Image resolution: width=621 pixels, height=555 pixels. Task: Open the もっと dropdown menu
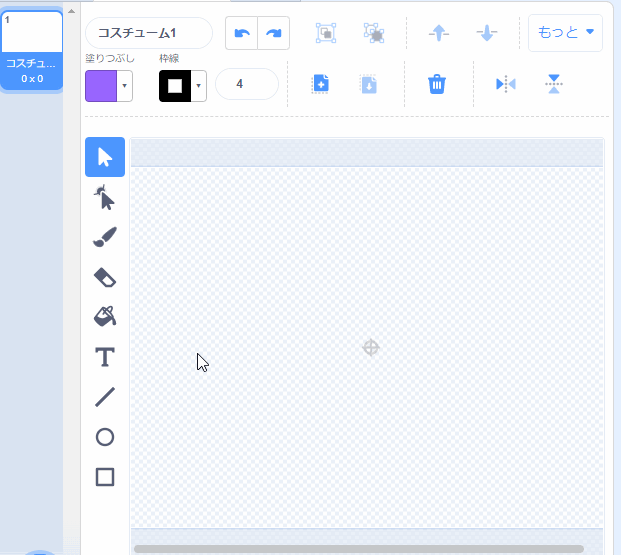(565, 33)
